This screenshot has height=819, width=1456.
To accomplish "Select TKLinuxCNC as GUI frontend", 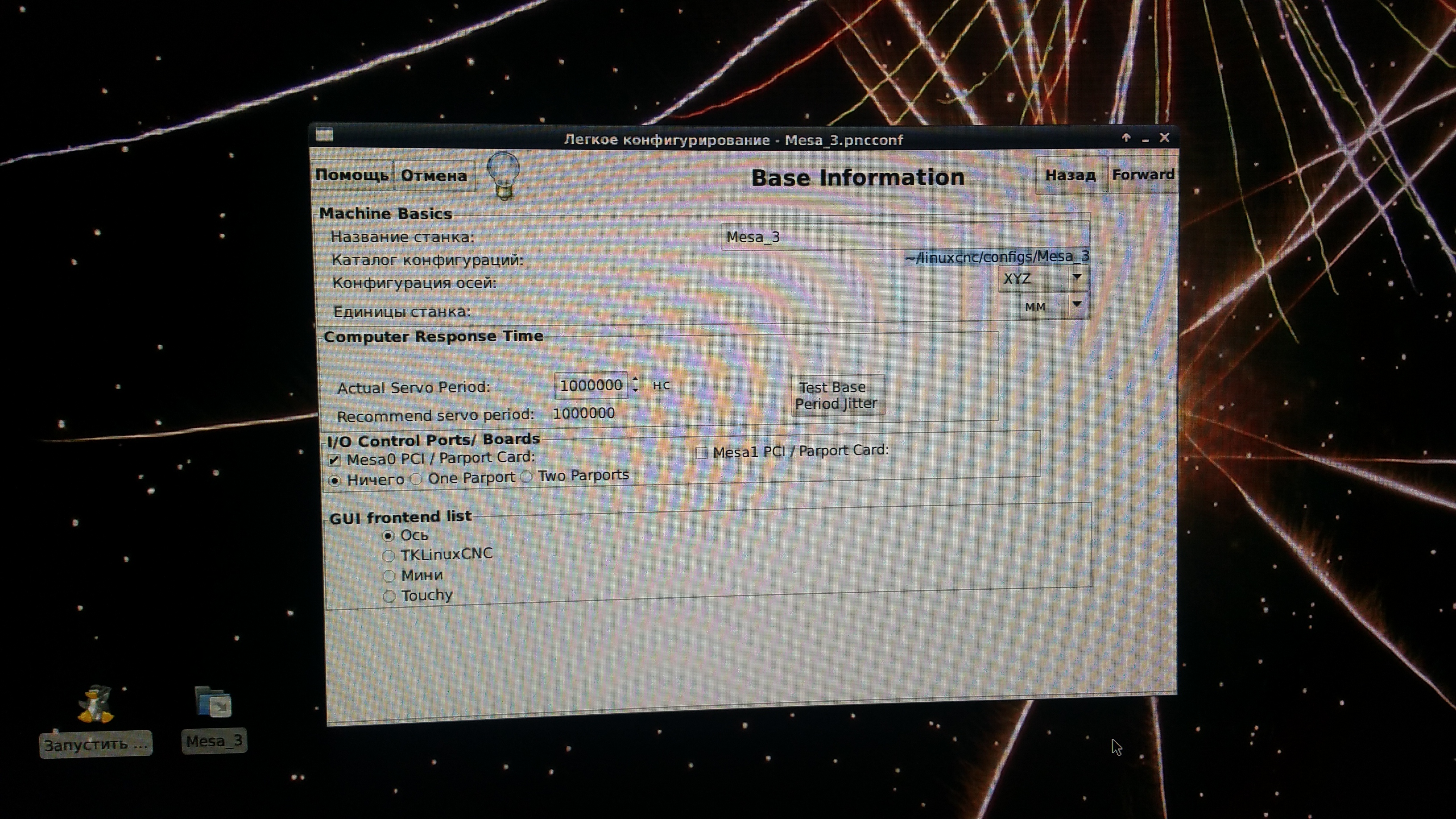I will [388, 556].
